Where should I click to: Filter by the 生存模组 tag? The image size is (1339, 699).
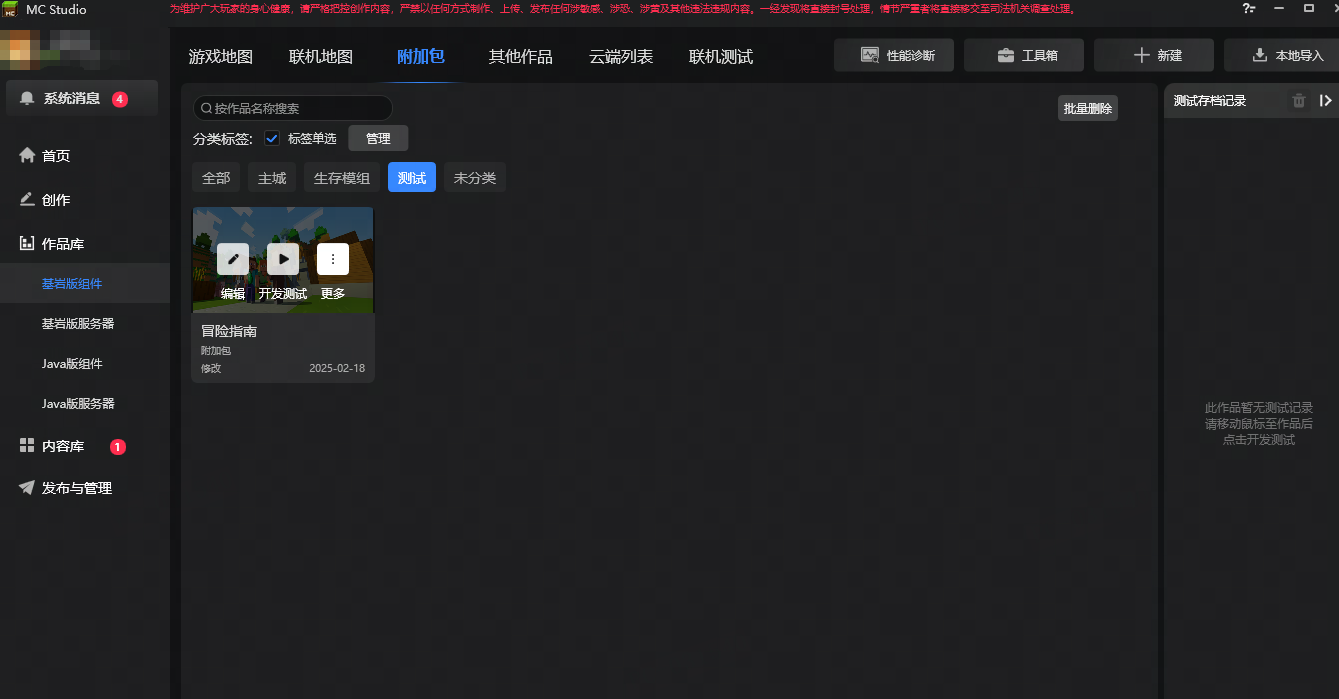[341, 178]
